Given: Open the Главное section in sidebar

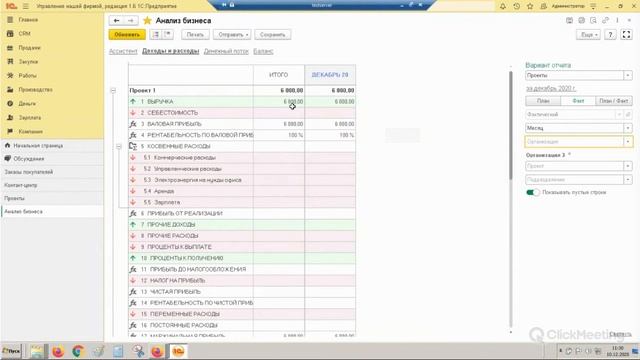Looking at the screenshot, I should [x=28, y=20].
